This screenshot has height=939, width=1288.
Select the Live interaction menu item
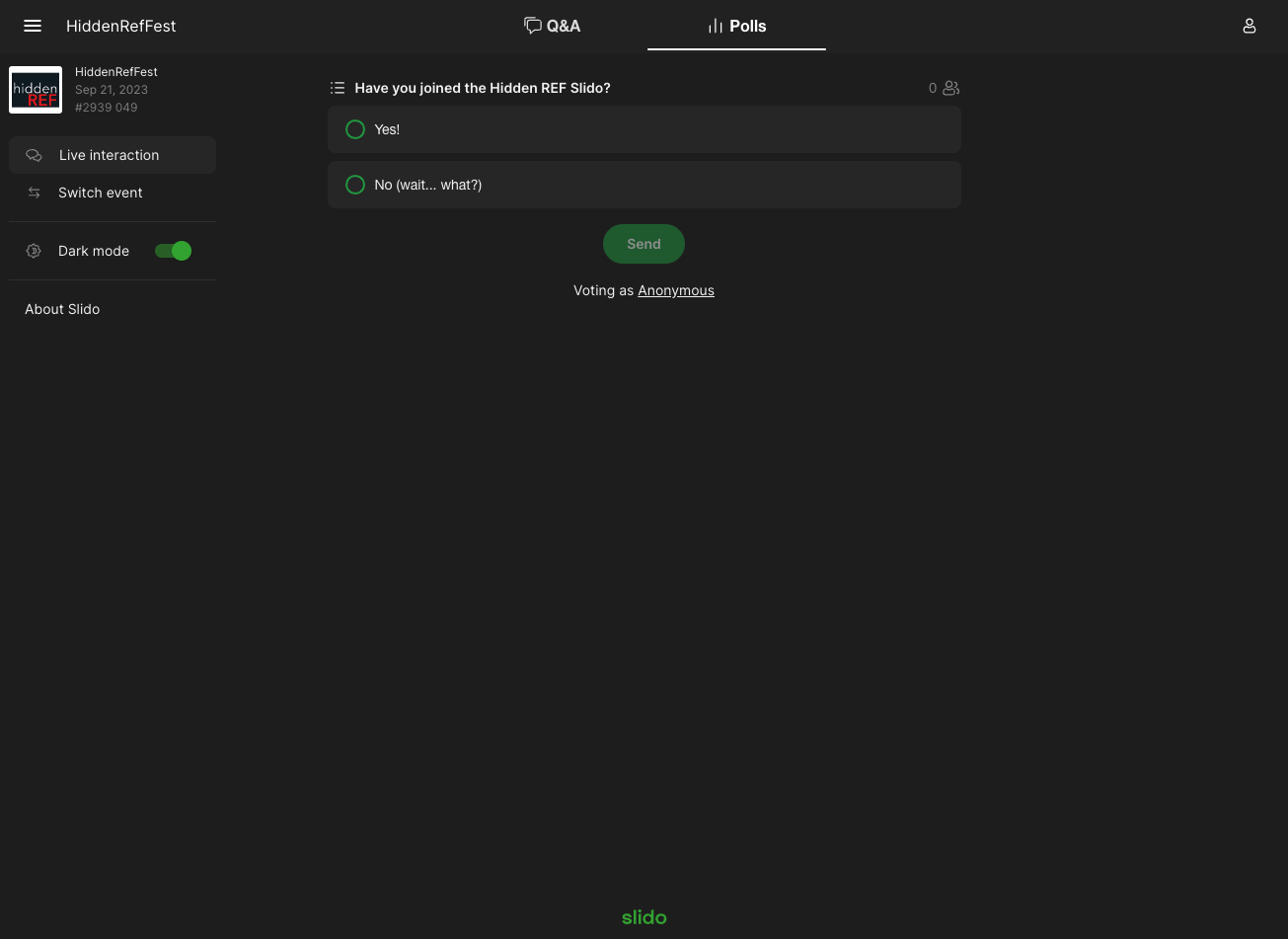113,155
